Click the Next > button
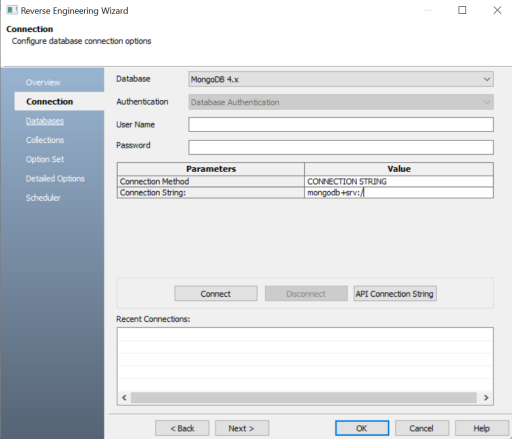This screenshot has width=512, height=439. [242, 428]
